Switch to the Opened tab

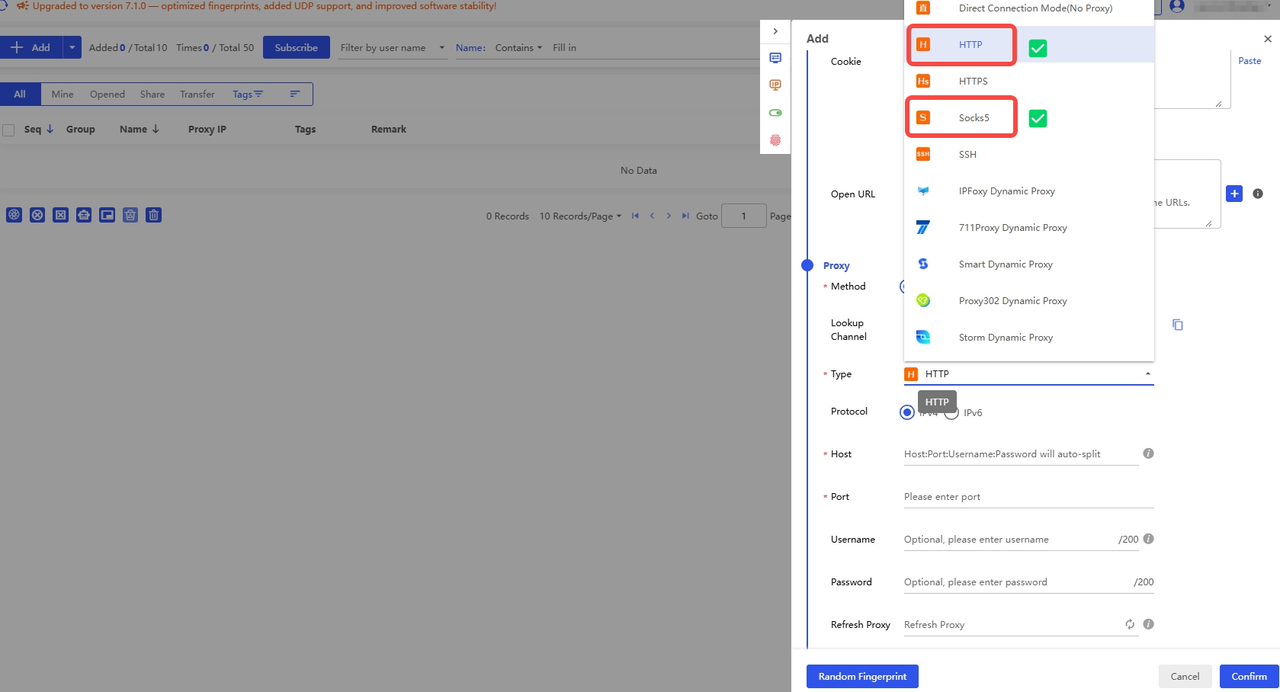[x=107, y=94]
